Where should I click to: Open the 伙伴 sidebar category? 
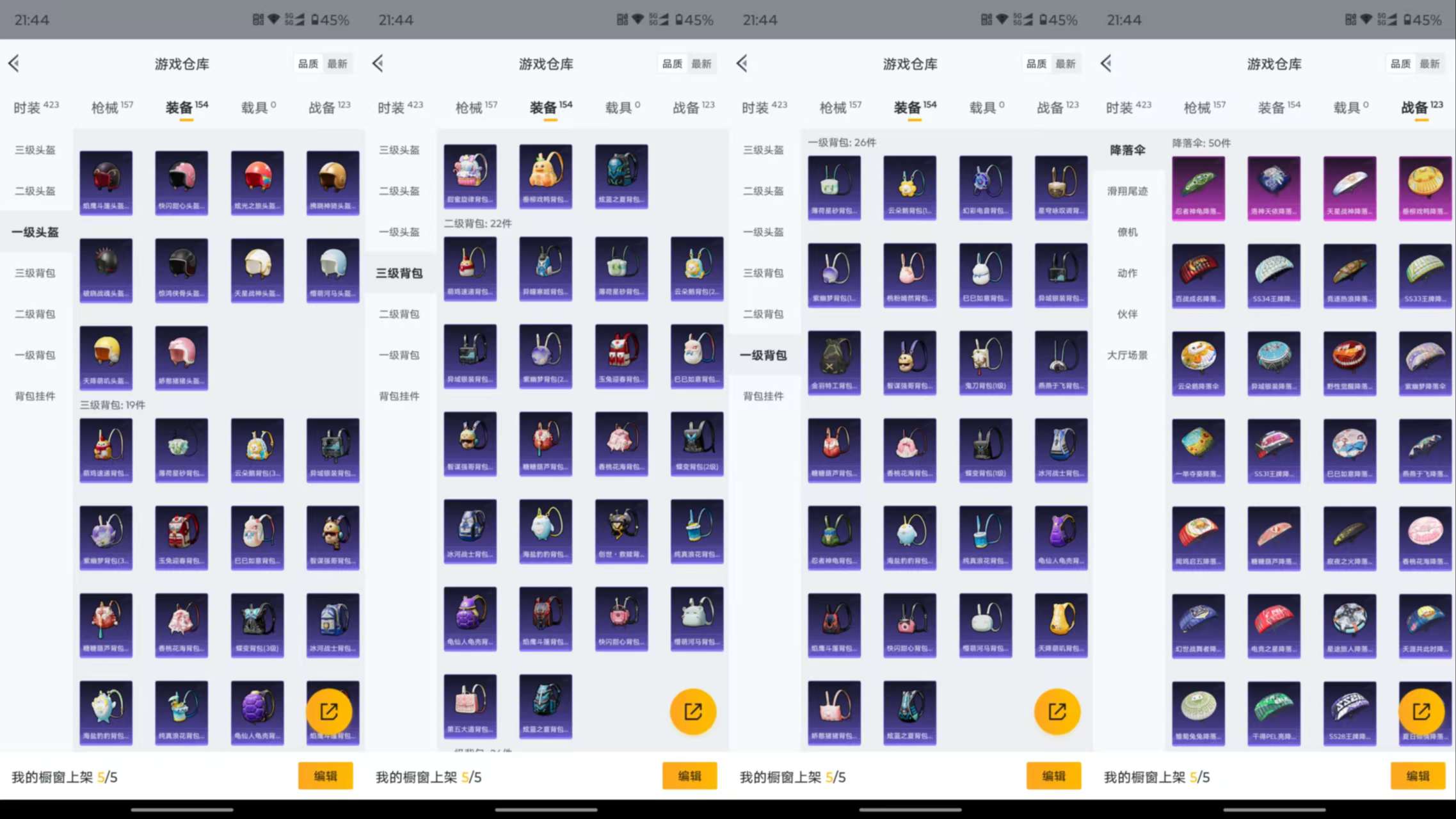1127,314
